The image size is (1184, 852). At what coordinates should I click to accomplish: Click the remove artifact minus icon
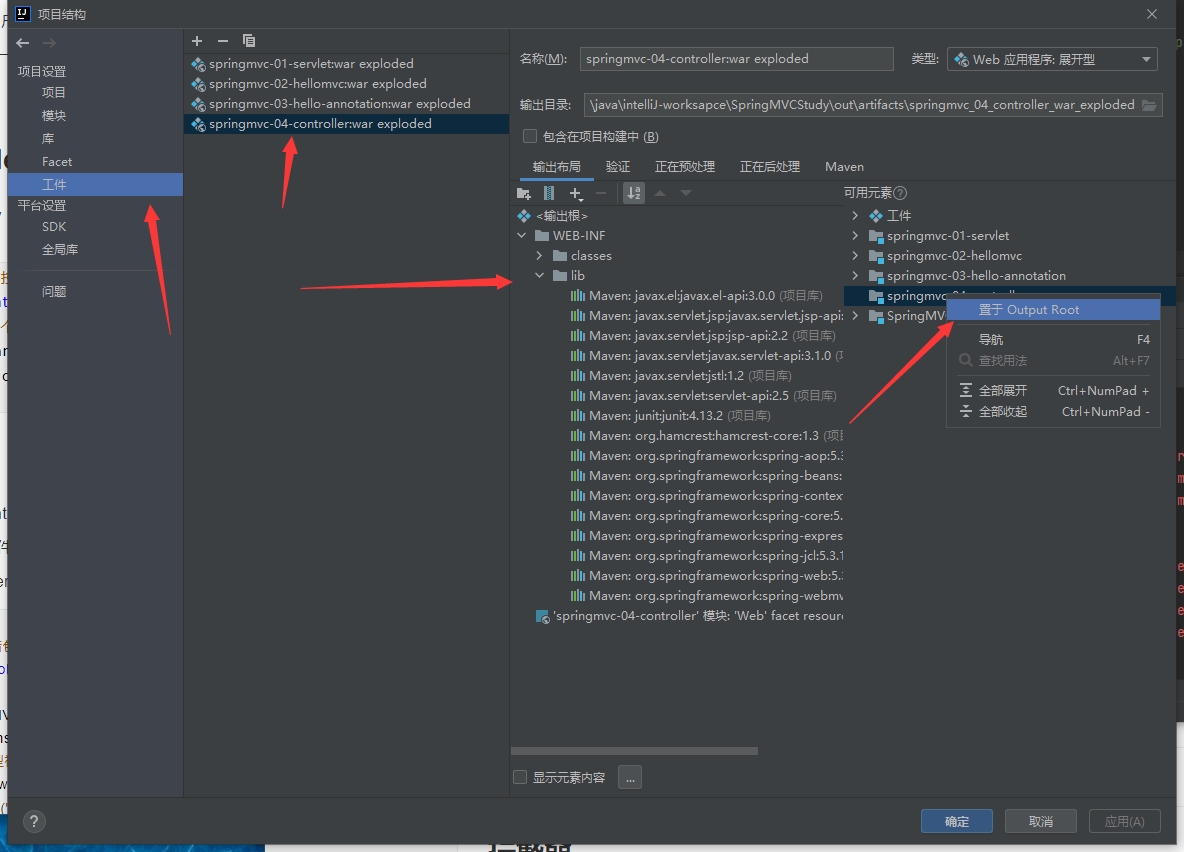pyautogui.click(x=222, y=41)
